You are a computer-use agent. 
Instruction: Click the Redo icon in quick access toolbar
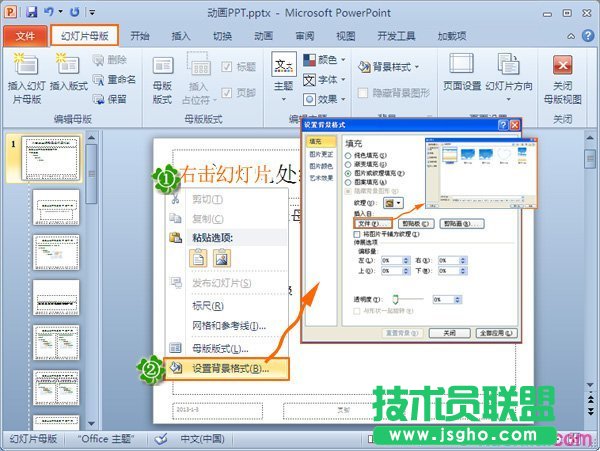tap(75, 12)
